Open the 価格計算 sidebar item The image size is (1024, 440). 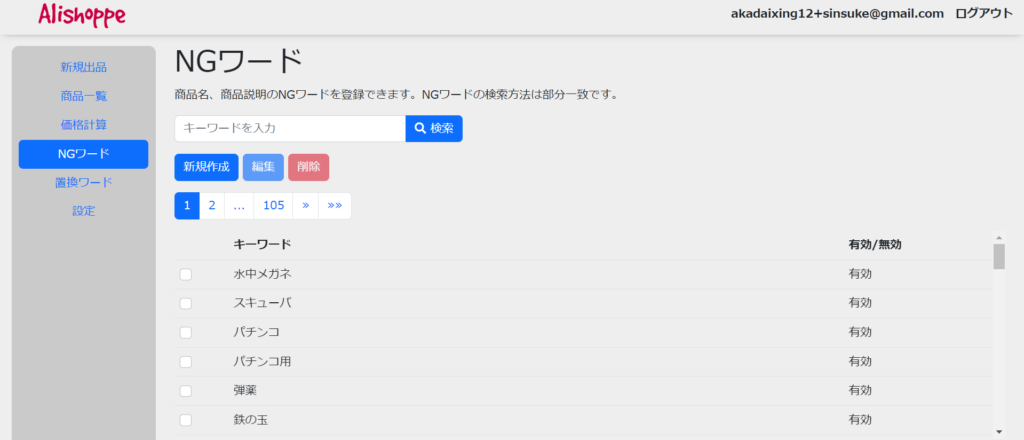(x=83, y=125)
